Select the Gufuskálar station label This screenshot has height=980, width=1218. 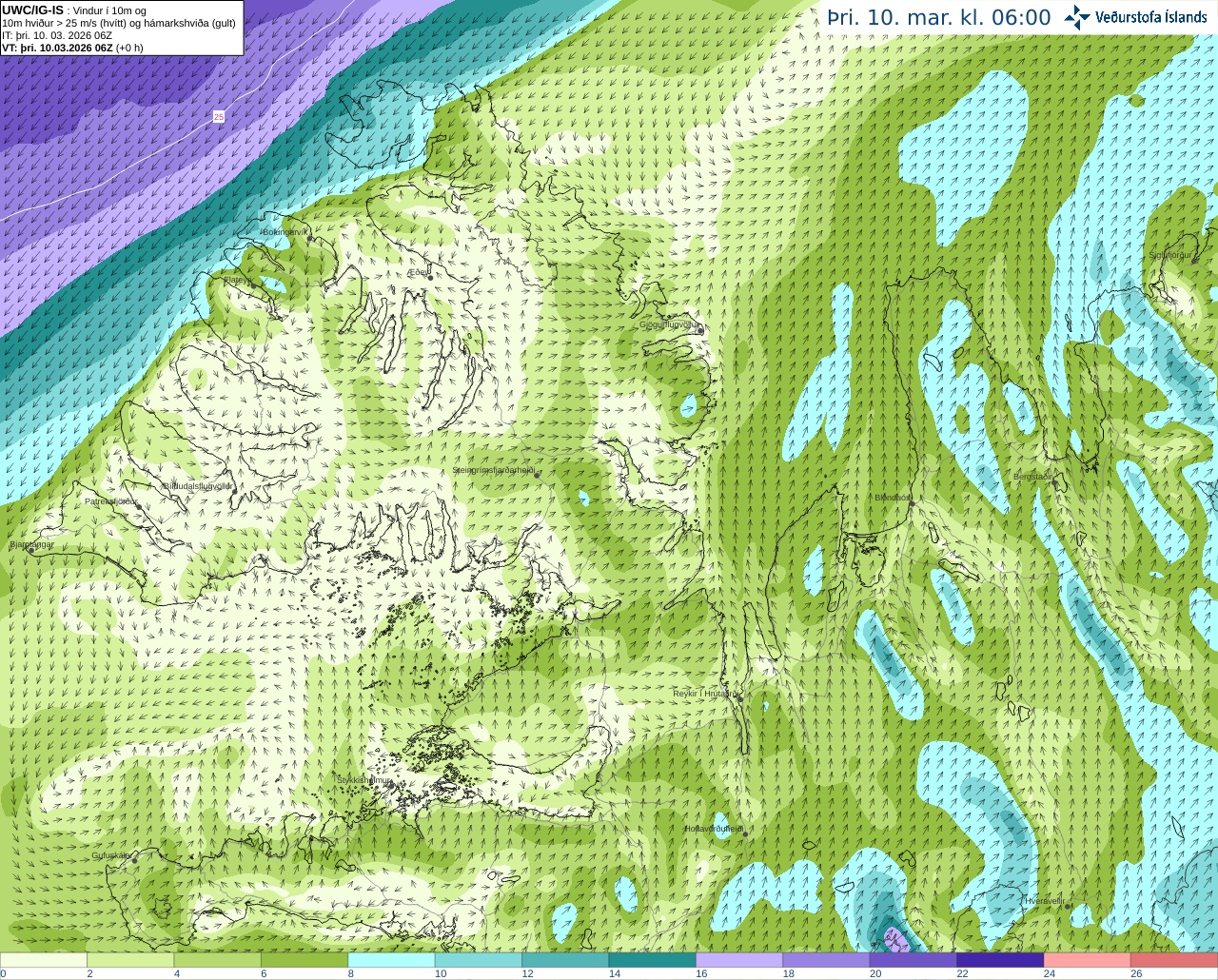click(x=111, y=855)
